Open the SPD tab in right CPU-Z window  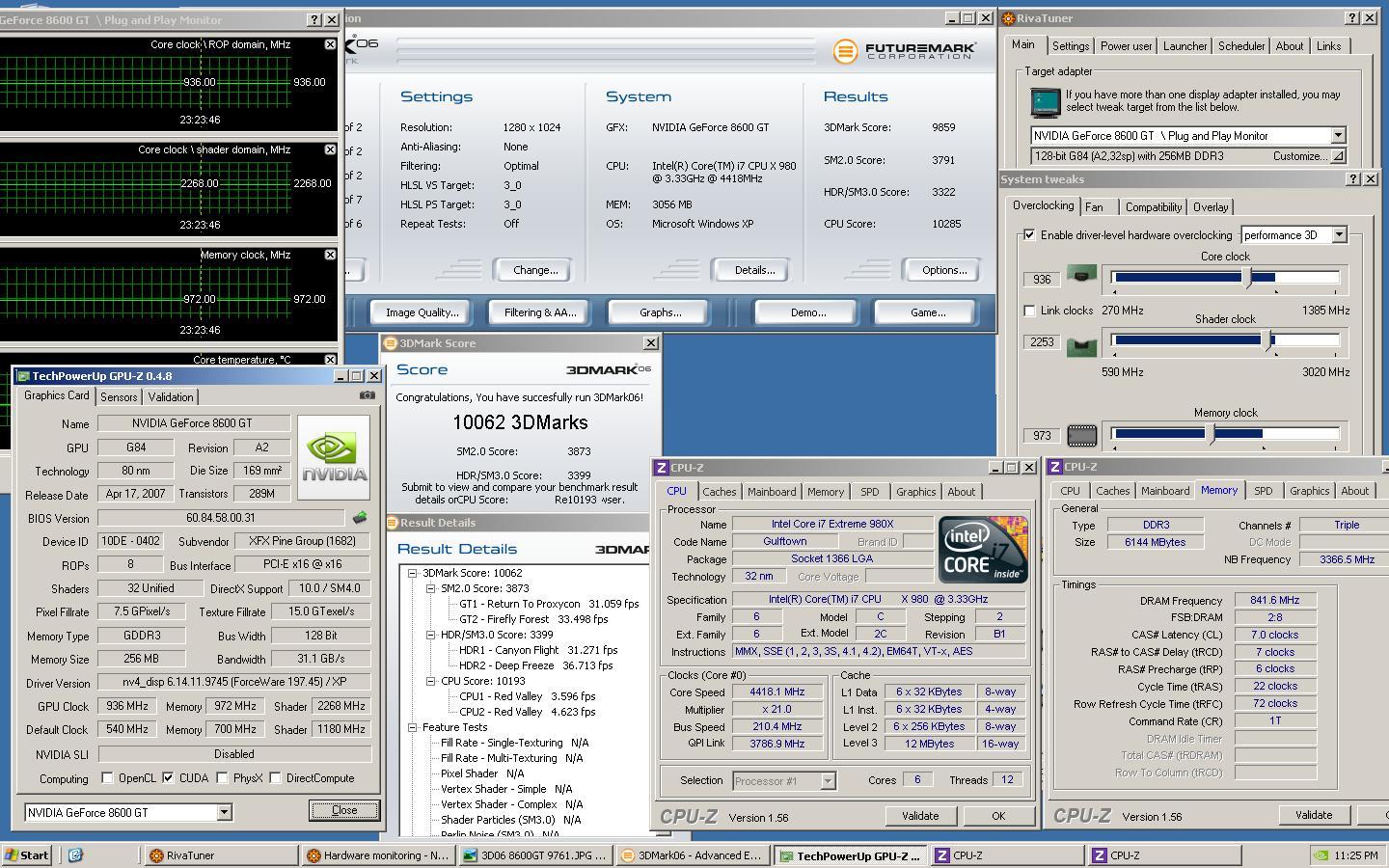pyautogui.click(x=1263, y=491)
